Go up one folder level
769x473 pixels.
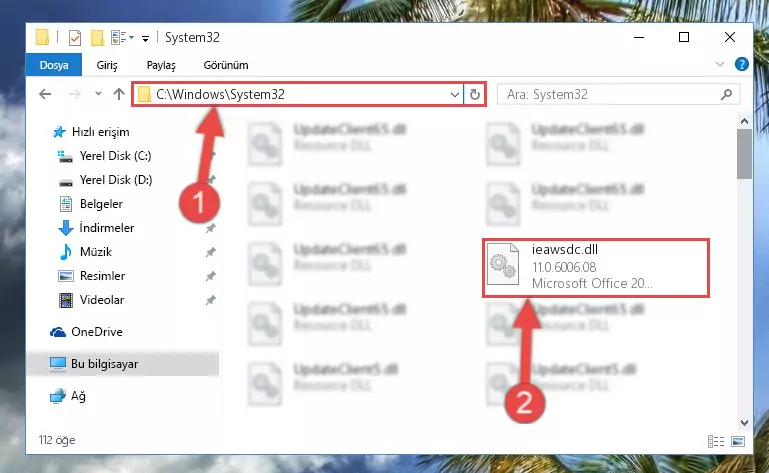tap(119, 94)
